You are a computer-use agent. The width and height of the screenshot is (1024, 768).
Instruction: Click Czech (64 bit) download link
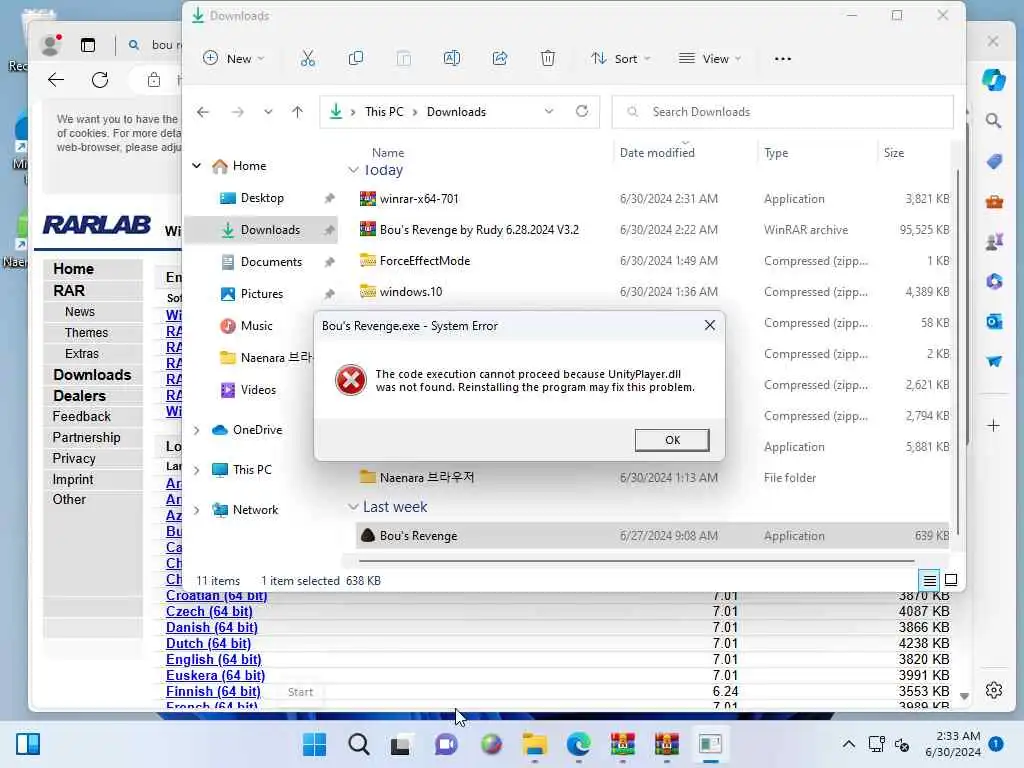click(x=209, y=611)
